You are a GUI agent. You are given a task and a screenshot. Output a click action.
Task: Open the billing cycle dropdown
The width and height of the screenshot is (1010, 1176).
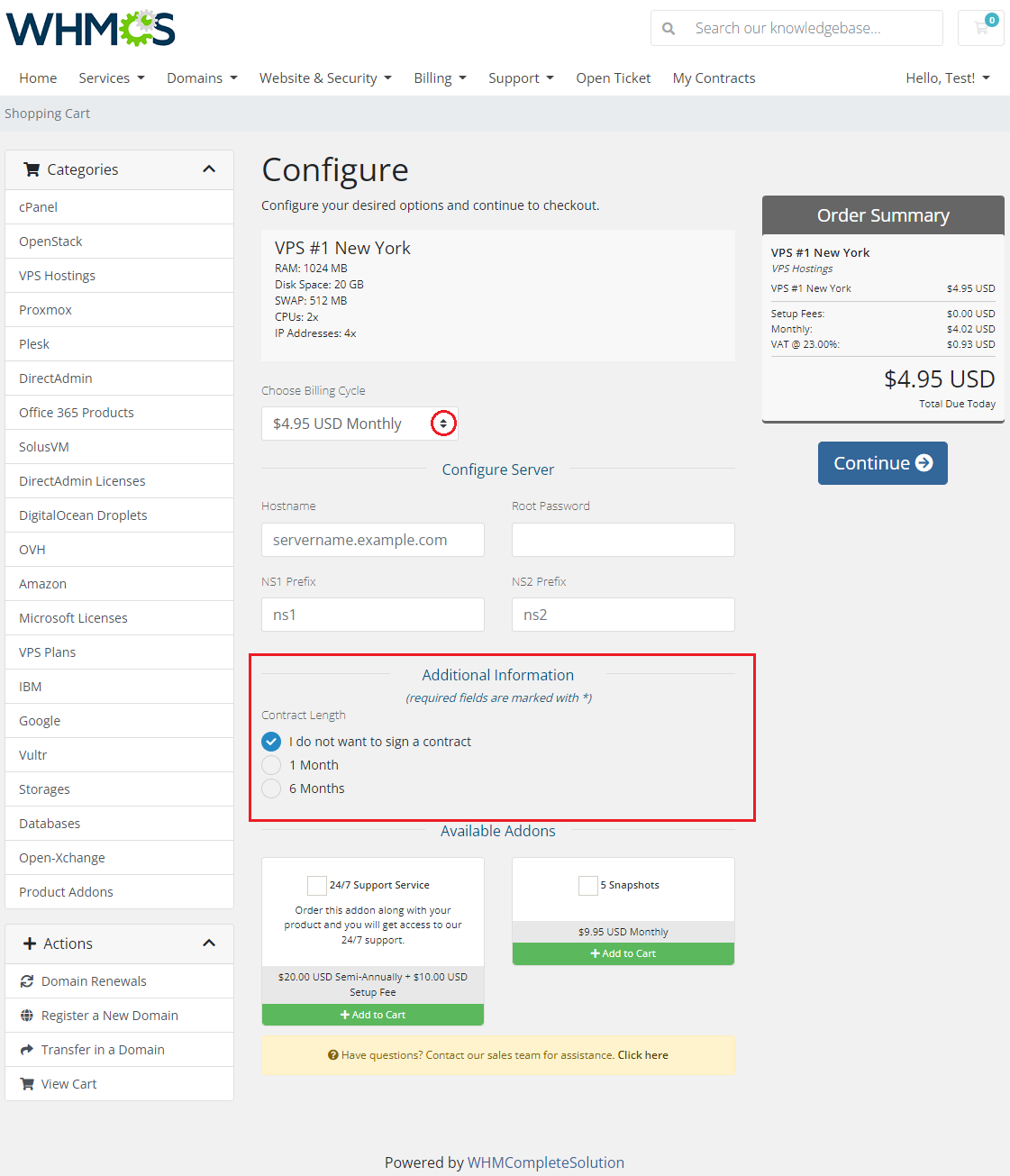tap(359, 424)
